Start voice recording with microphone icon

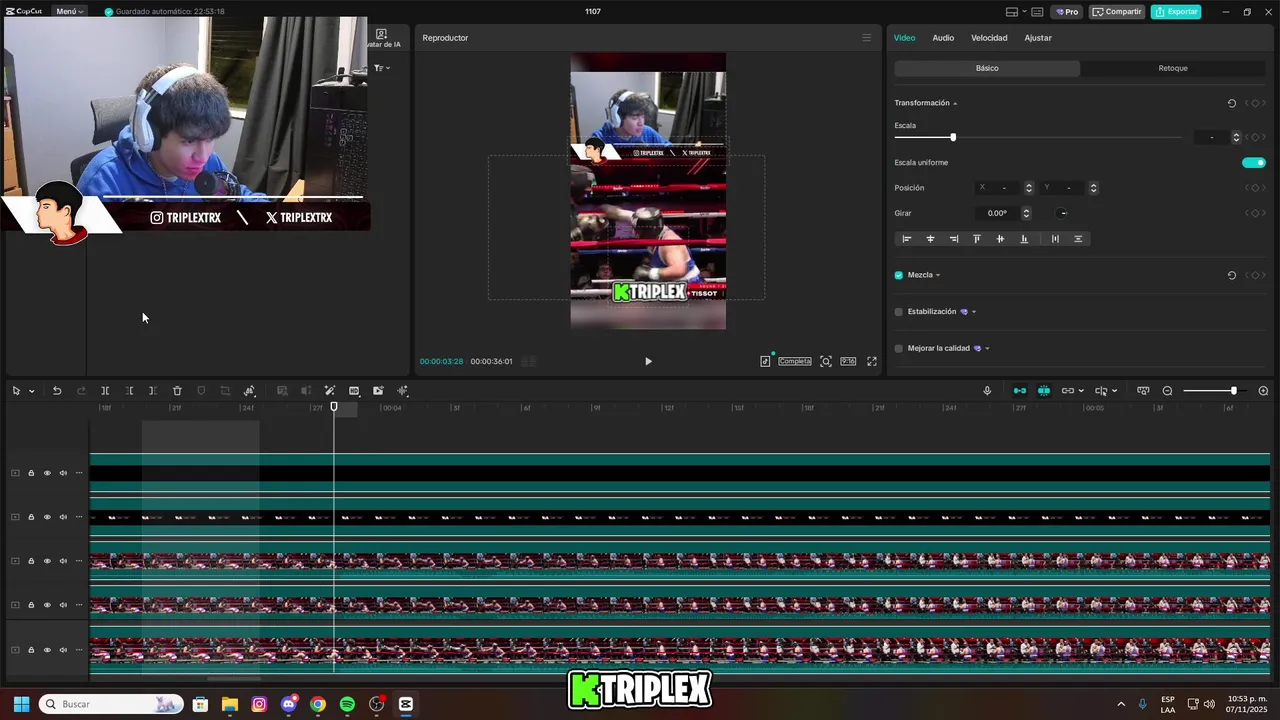pyautogui.click(x=987, y=391)
